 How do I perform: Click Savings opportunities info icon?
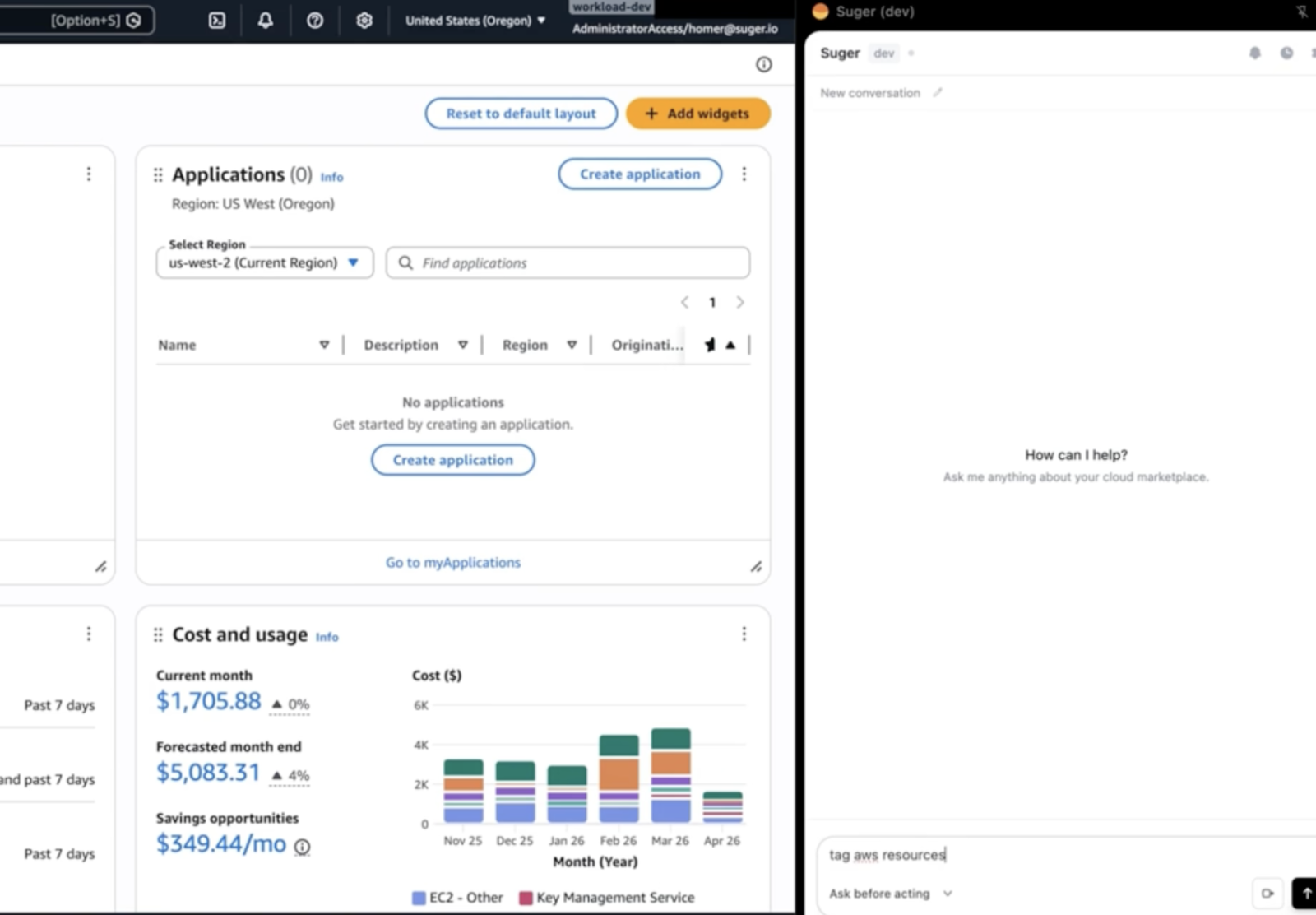[x=303, y=847]
